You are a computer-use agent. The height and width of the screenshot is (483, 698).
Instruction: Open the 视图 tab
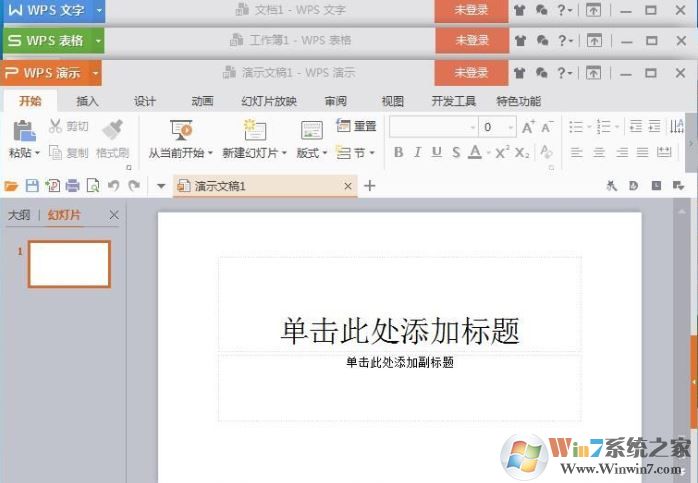(x=393, y=101)
